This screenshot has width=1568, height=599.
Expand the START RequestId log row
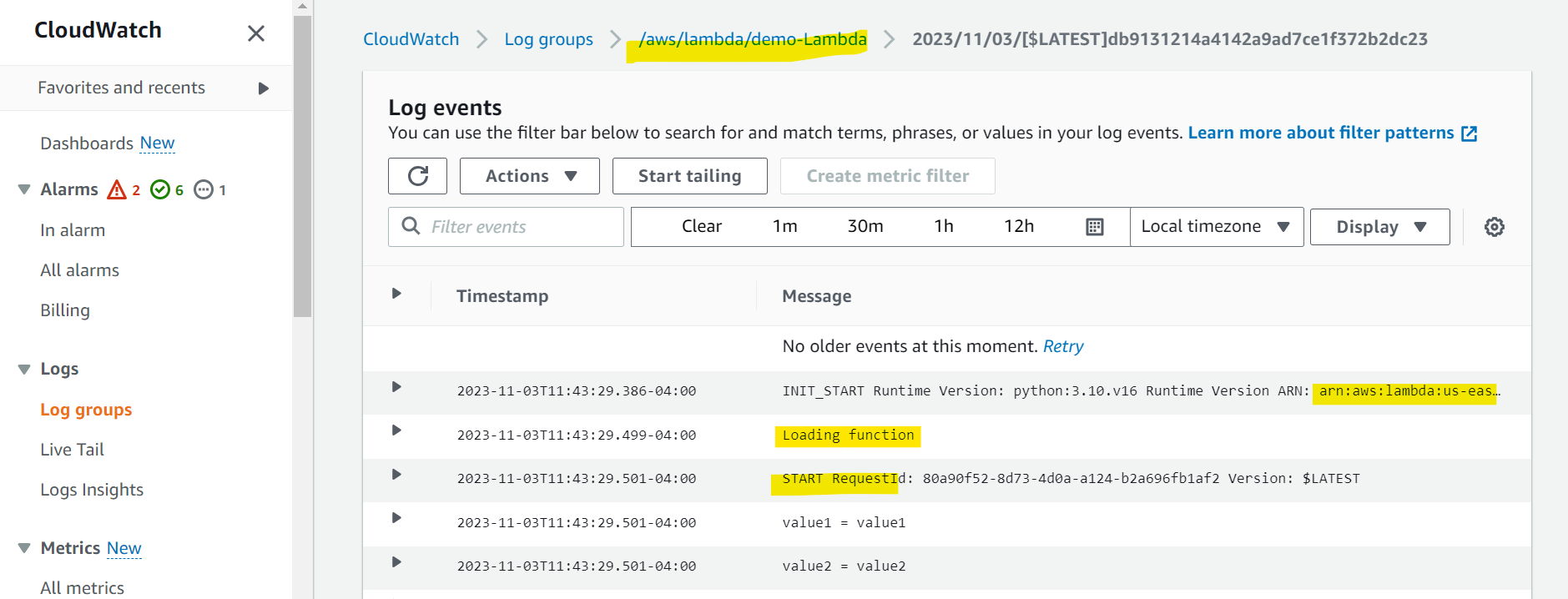396,475
